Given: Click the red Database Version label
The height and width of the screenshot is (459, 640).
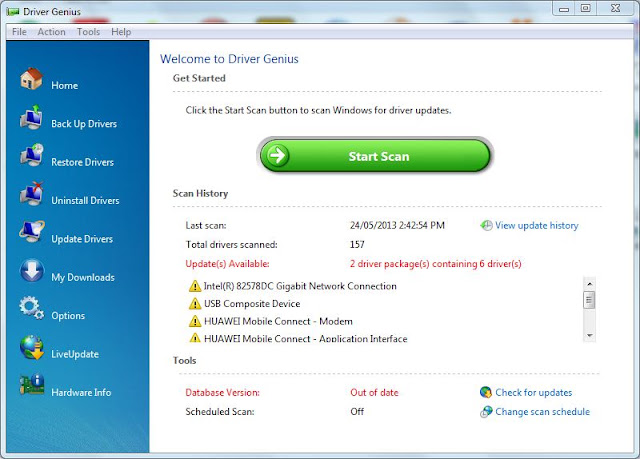Looking at the screenshot, I should coord(222,392).
